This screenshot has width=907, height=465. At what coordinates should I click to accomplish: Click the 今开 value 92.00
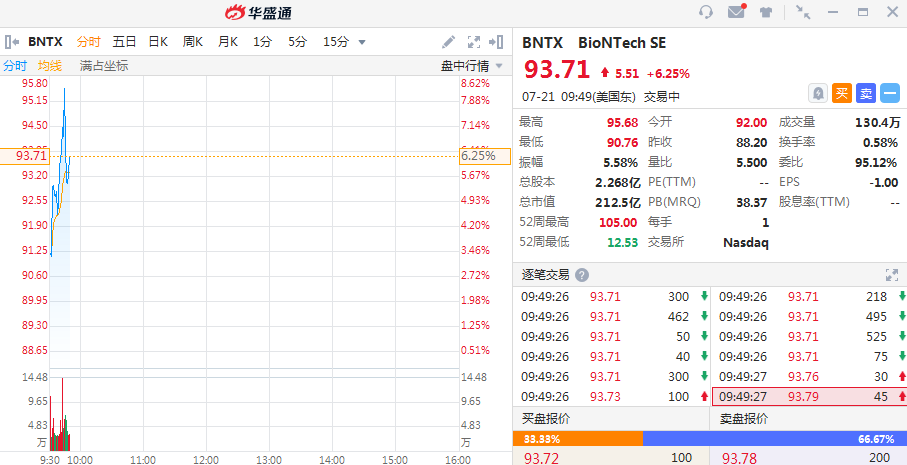[751, 123]
